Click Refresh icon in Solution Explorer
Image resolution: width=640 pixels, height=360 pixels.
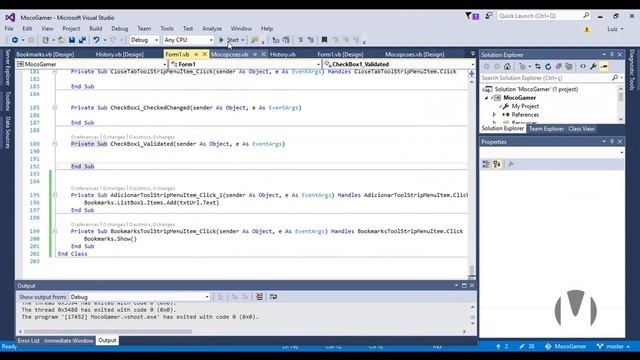pyautogui.click(x=548, y=67)
